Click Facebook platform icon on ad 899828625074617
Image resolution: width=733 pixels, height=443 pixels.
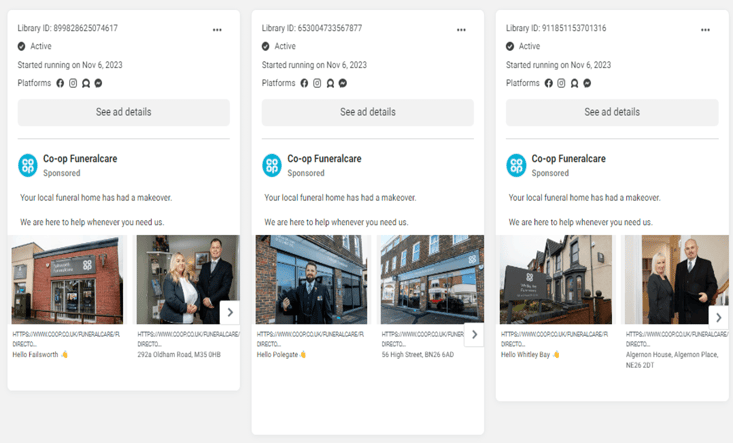click(60, 83)
